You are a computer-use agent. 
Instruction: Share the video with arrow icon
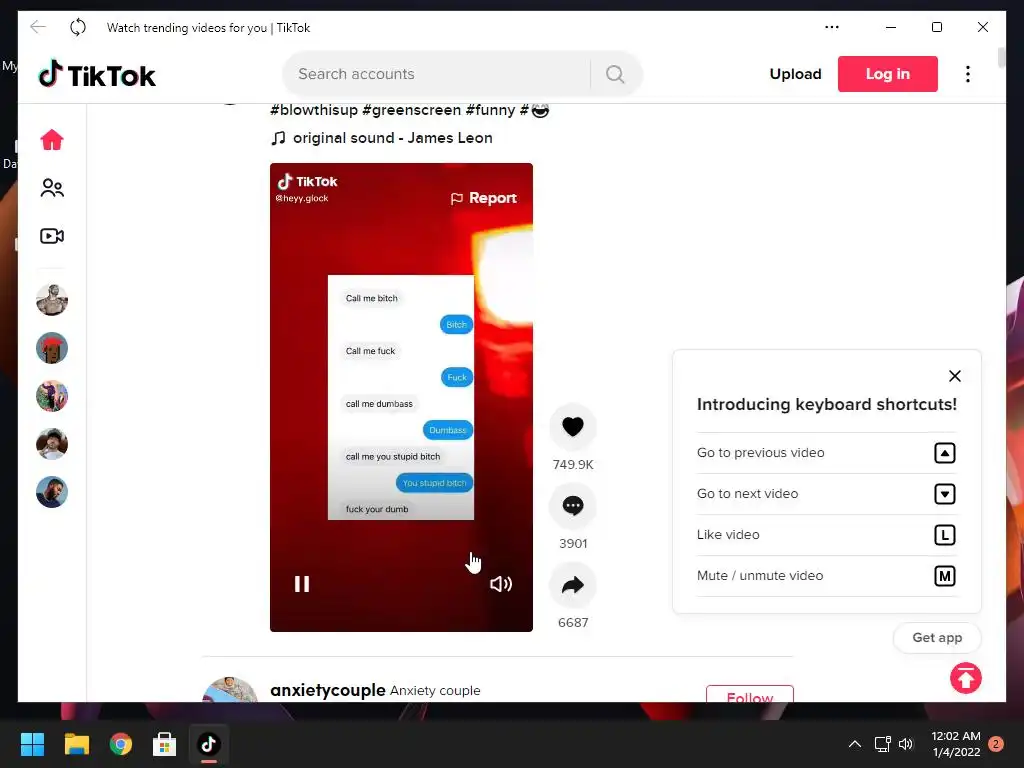(x=573, y=584)
